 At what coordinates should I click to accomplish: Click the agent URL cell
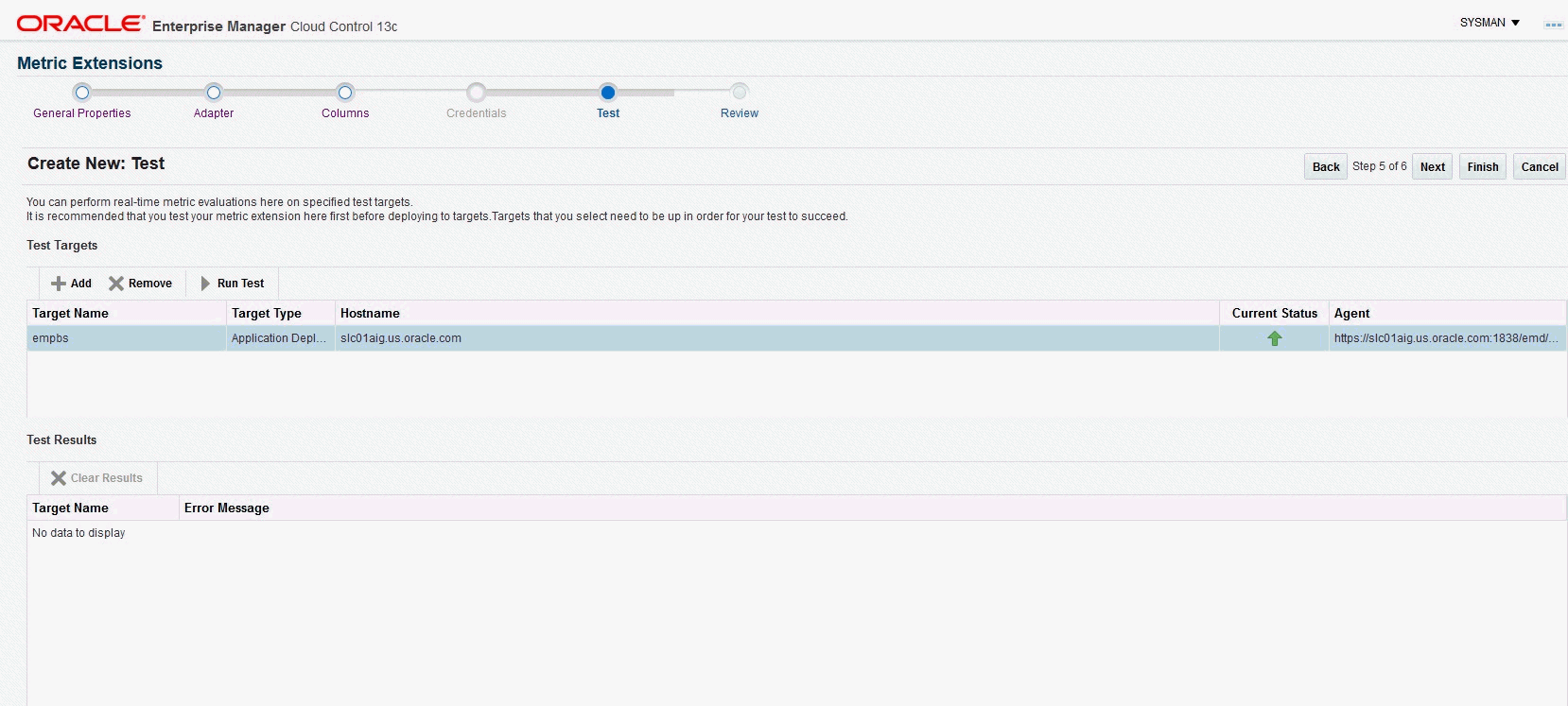pyautogui.click(x=1448, y=338)
